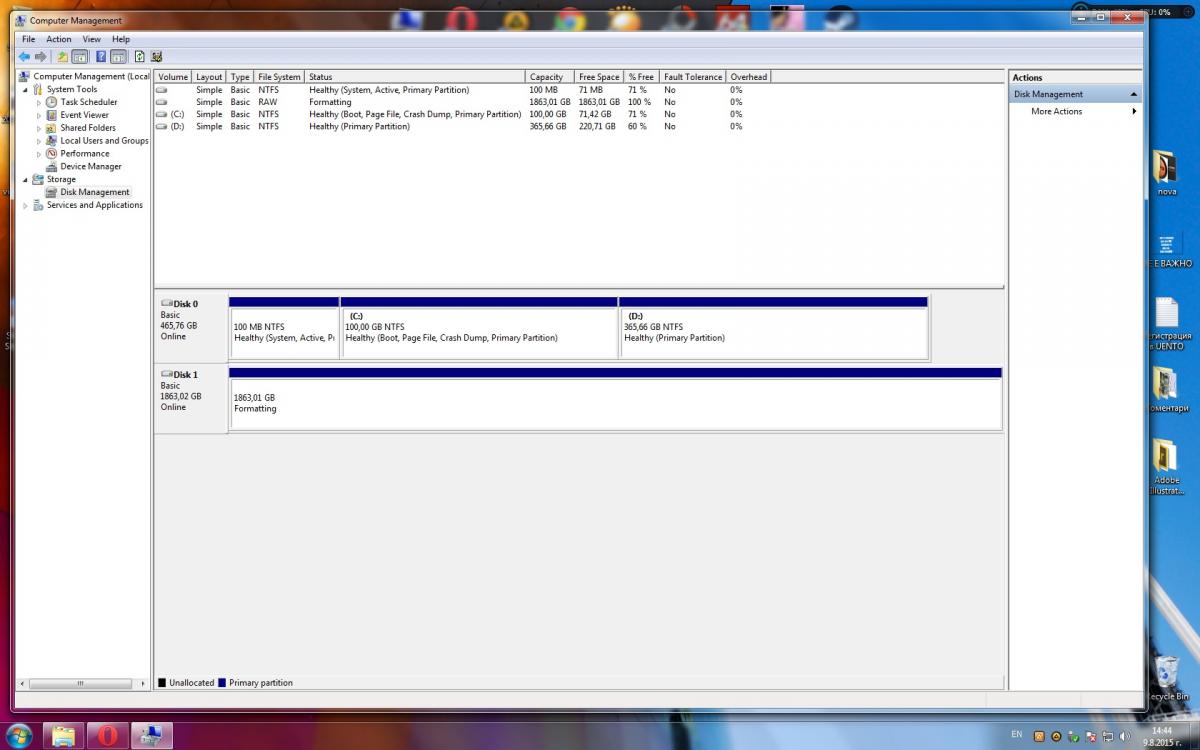Click the horizontal scrollbar in tree pane
The height and width of the screenshot is (750, 1200).
coord(80,684)
